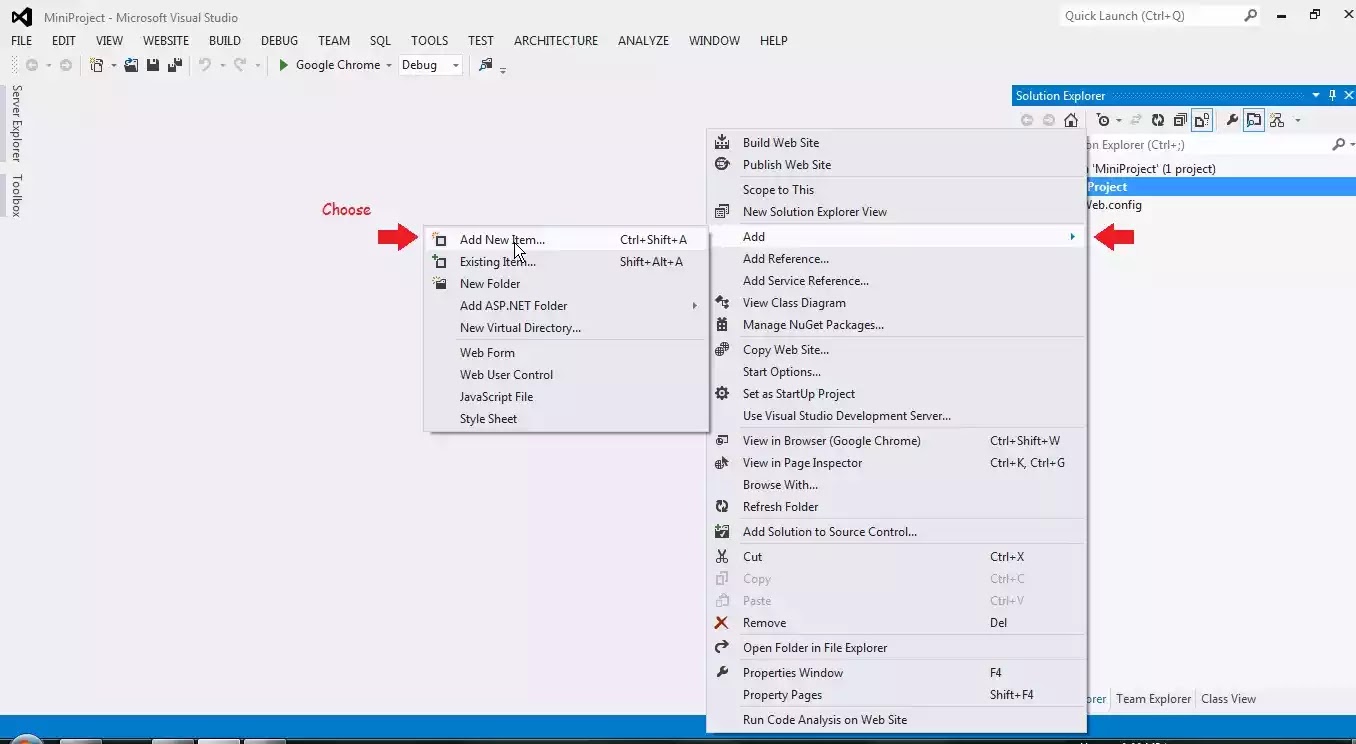This screenshot has width=1356, height=744.
Task: Click the View Class Diagram icon in Solution Explorer
Action: click(x=1277, y=120)
